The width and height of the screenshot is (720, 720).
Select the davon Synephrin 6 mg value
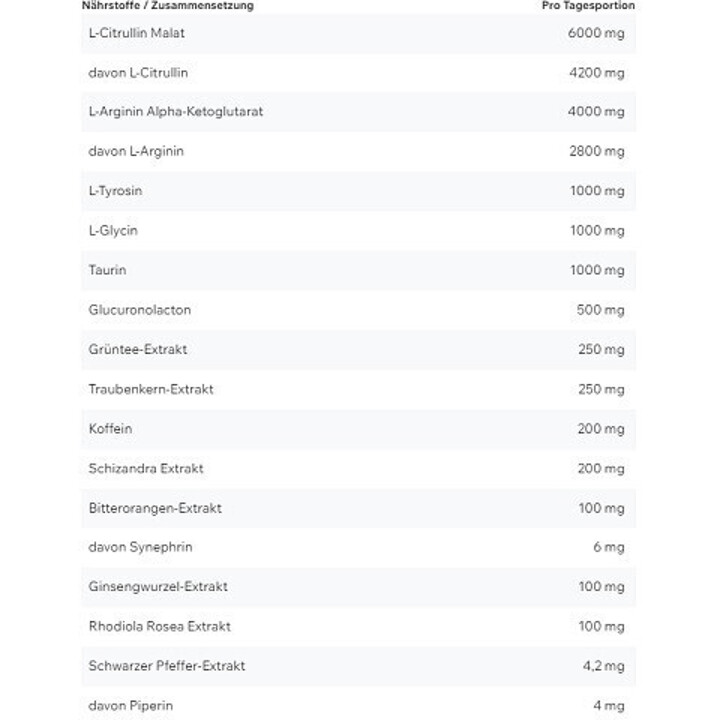[608, 547]
